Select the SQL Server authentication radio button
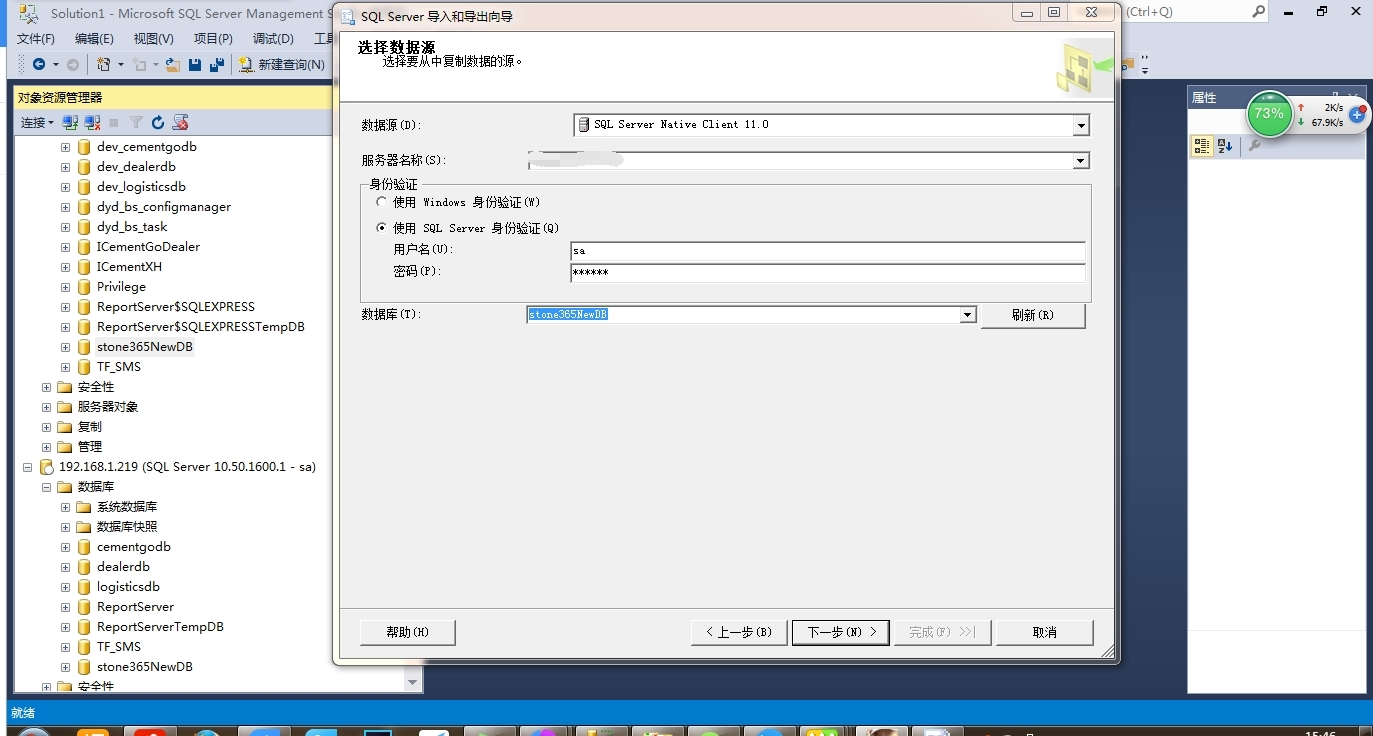This screenshot has width=1373, height=736. click(381, 228)
